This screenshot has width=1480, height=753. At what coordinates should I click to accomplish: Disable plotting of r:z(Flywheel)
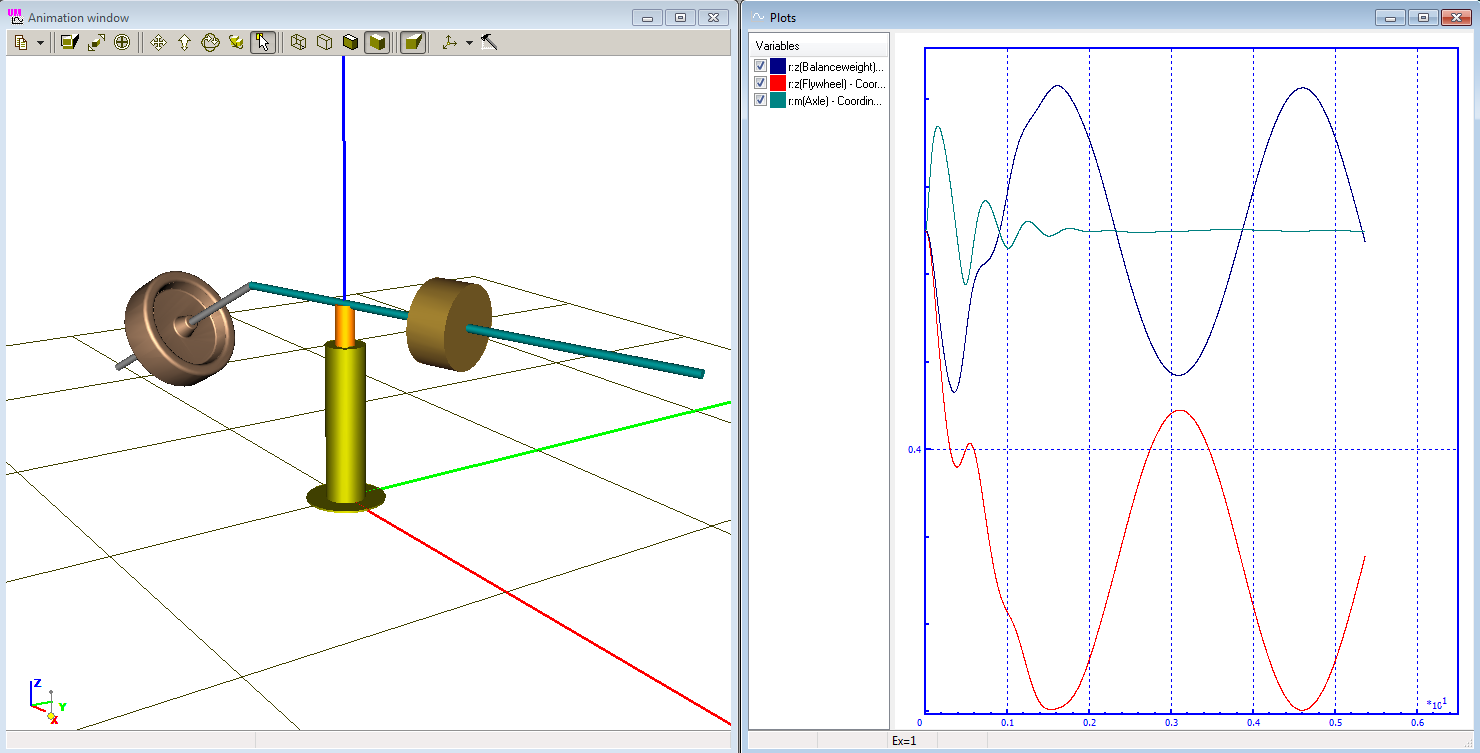click(760, 82)
